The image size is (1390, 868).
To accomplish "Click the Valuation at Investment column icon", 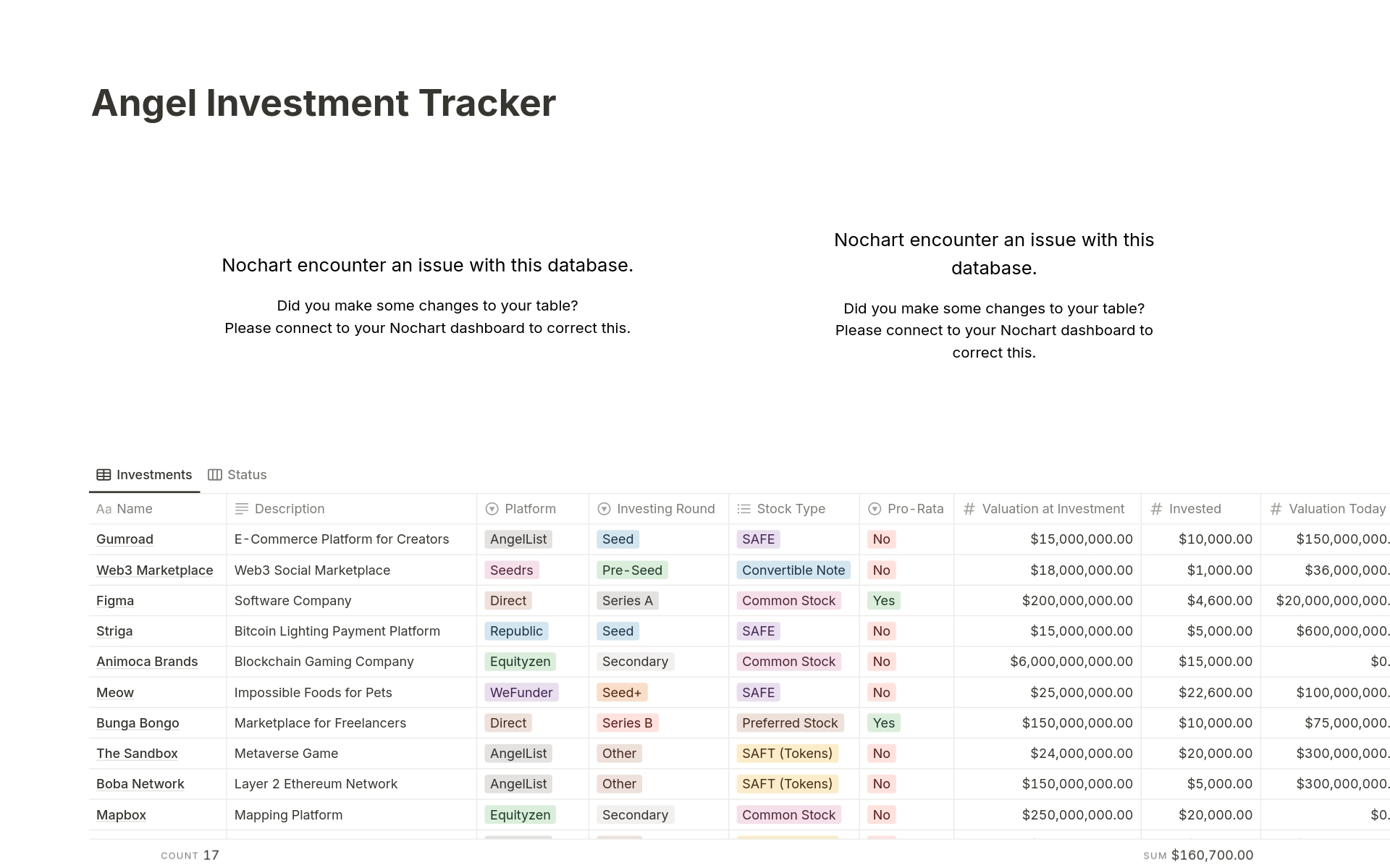I will [967, 508].
